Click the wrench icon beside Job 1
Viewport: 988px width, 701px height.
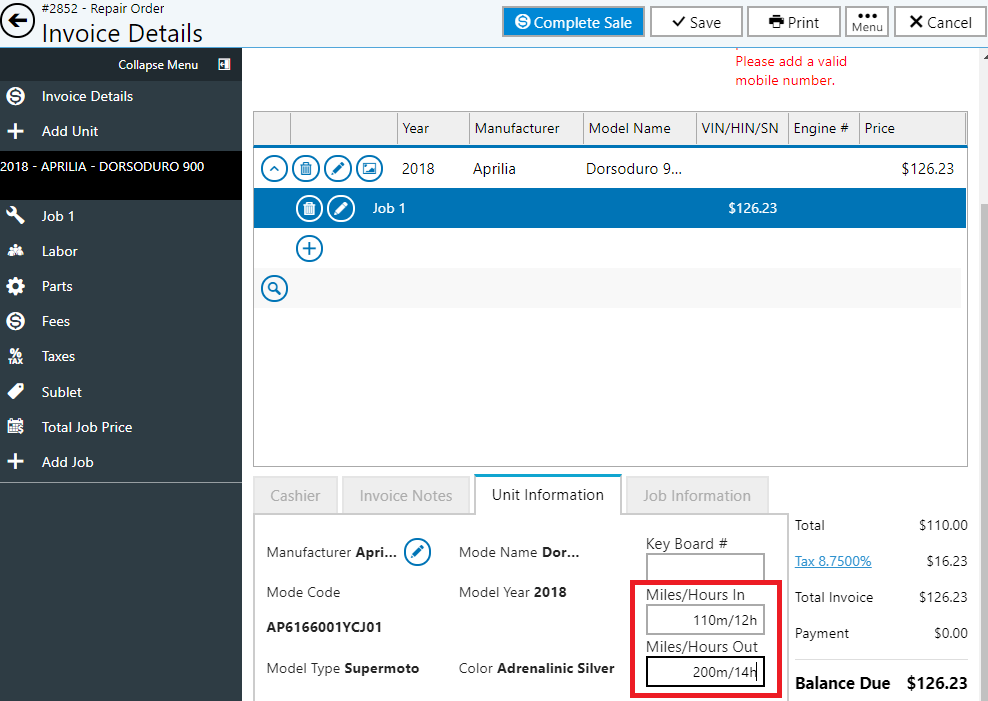click(16, 216)
